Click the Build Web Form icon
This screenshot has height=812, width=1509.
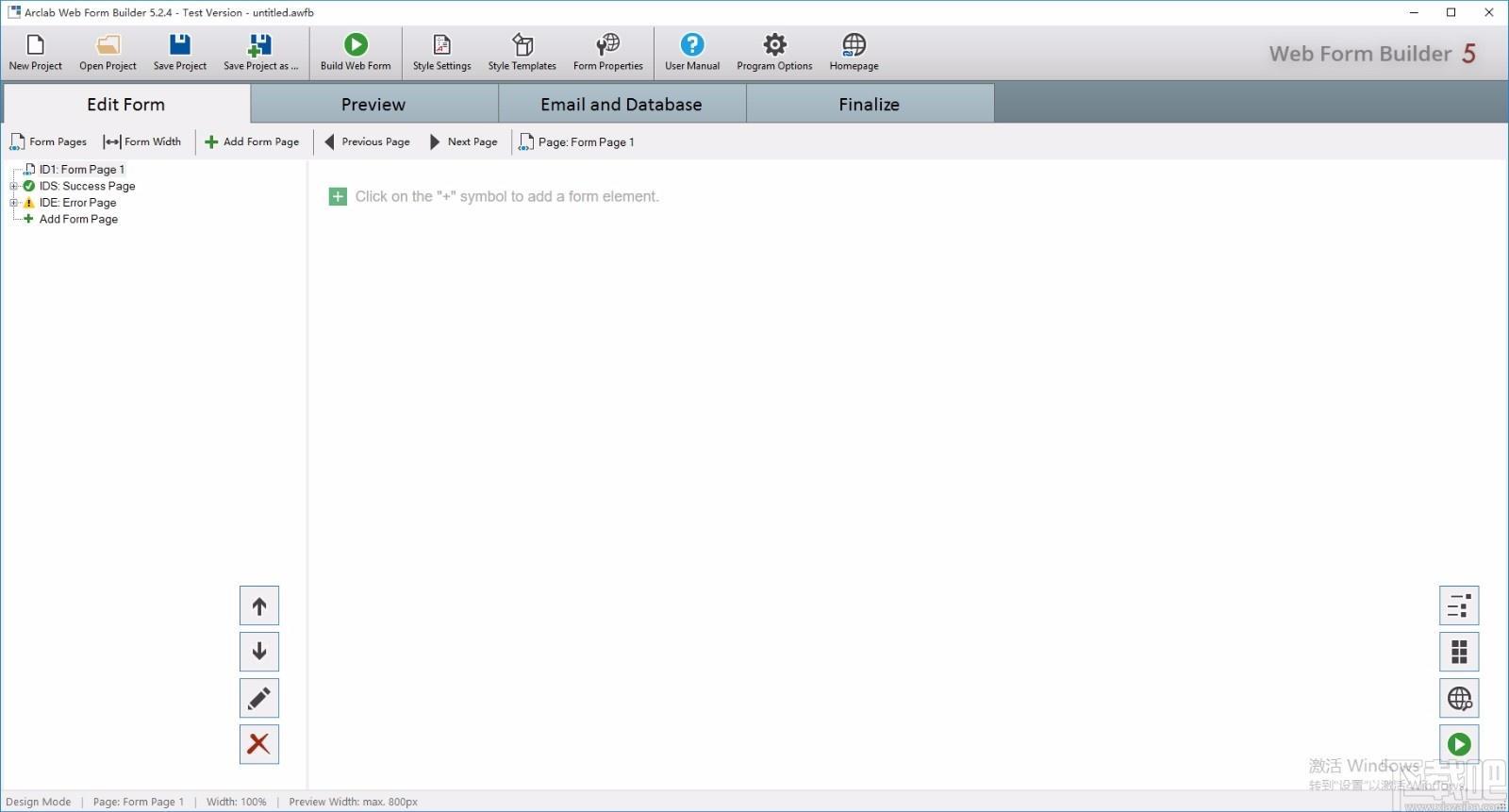pyautogui.click(x=356, y=44)
